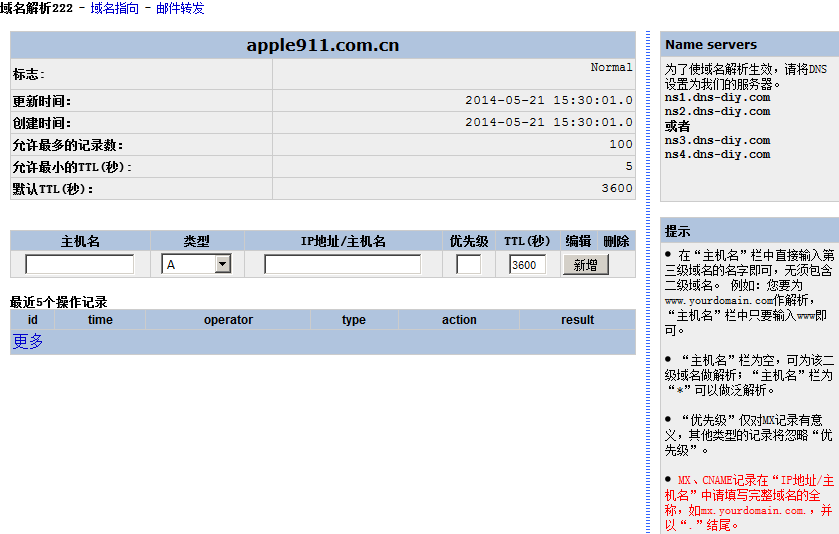This screenshot has width=839, height=534.
Task: Click the 或者 text between name servers
Action: (677, 126)
